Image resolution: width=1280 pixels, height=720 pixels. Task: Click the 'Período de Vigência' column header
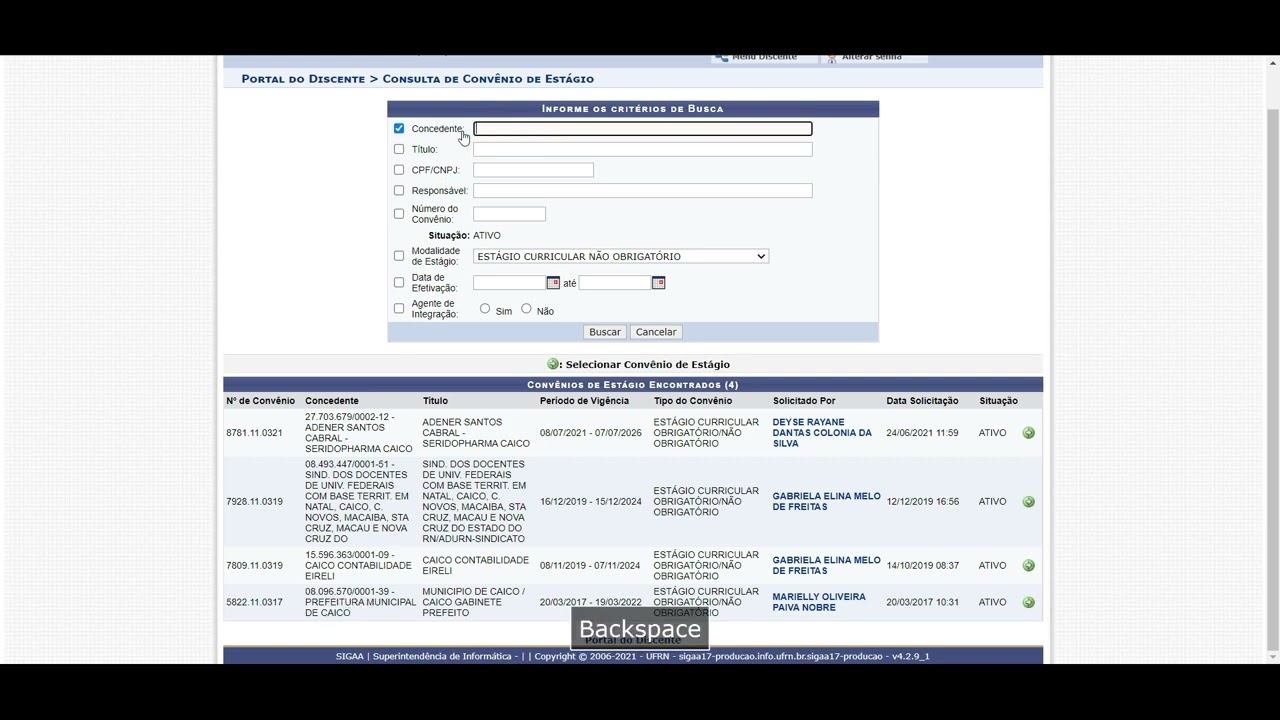pyautogui.click(x=585, y=401)
